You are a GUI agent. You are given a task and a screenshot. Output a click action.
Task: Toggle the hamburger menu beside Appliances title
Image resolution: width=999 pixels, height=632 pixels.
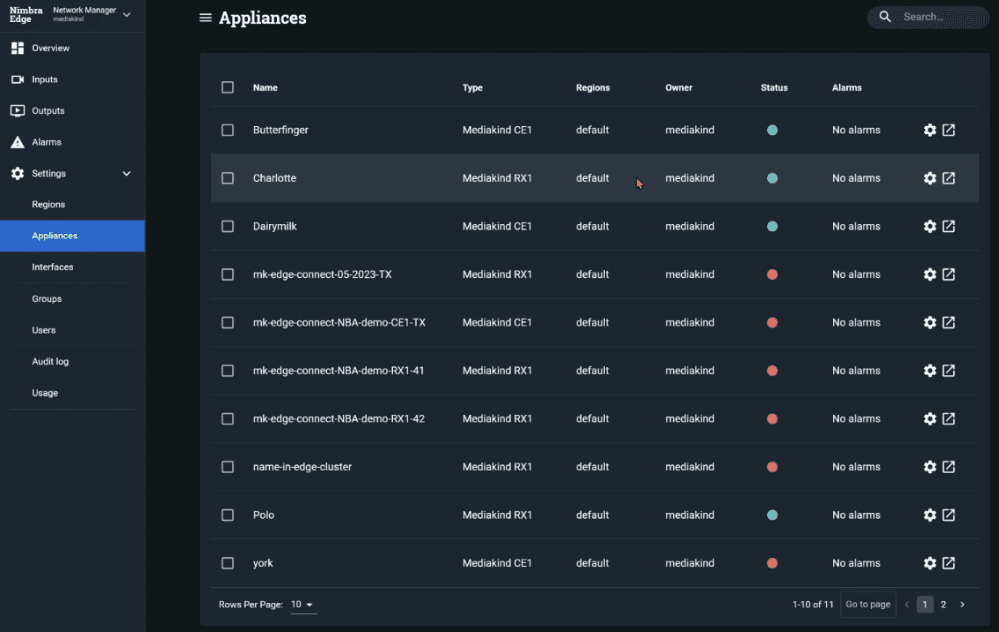coord(205,18)
